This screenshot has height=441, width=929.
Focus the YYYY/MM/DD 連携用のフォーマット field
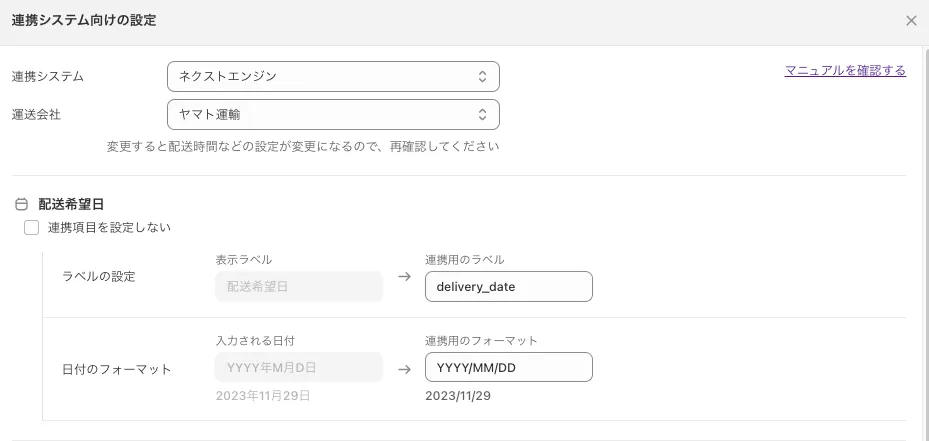(508, 367)
